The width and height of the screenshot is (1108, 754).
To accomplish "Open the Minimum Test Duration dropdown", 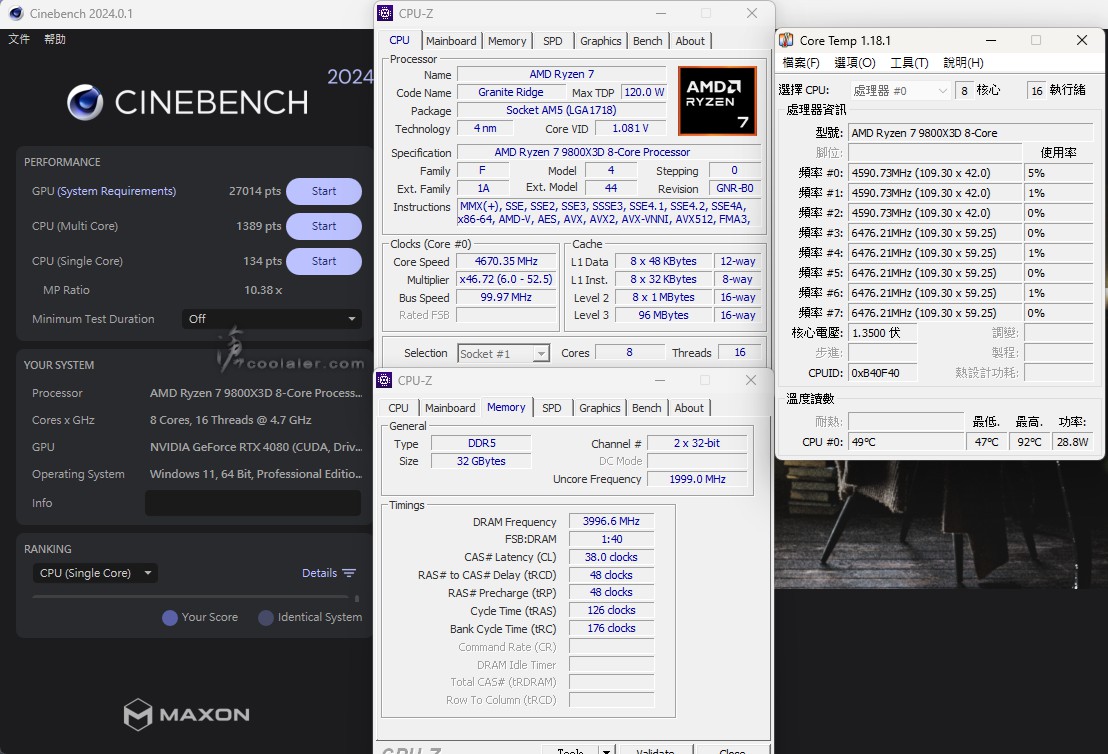I will [271, 319].
